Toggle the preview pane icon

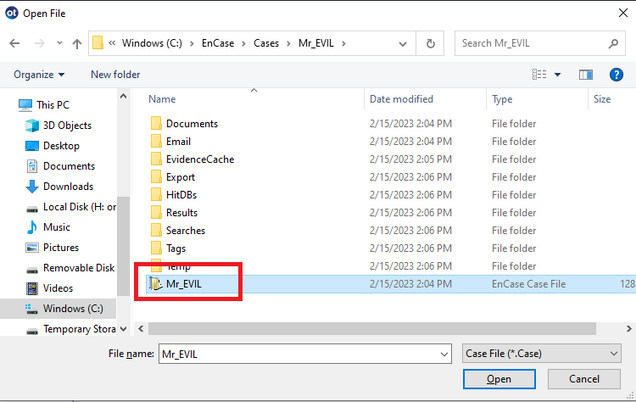pyautogui.click(x=587, y=74)
